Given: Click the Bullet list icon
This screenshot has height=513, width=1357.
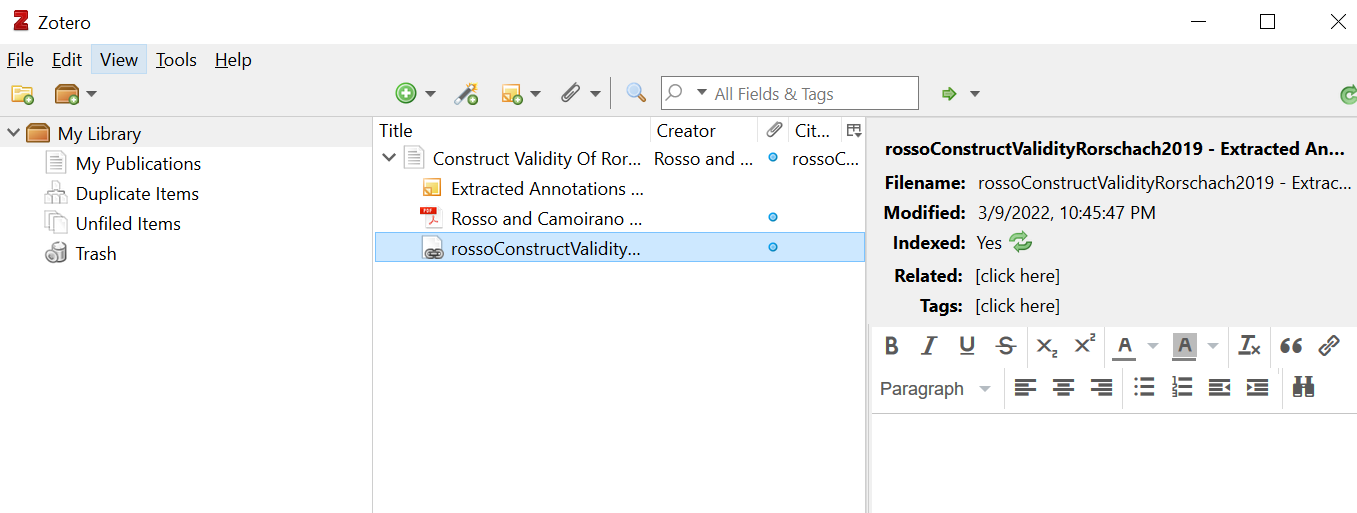Looking at the screenshot, I should (1144, 388).
